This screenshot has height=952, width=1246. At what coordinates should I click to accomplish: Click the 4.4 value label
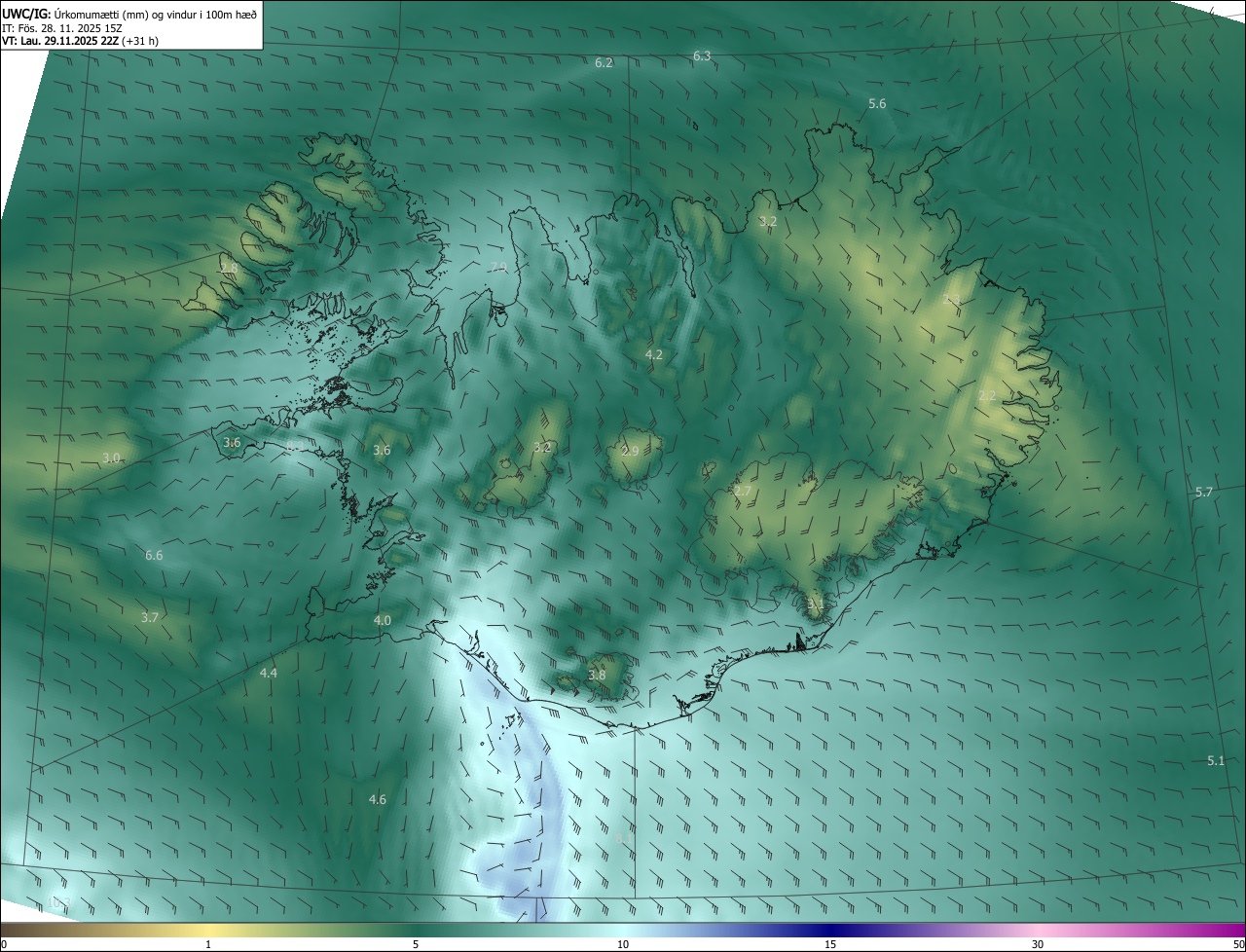pos(269,674)
